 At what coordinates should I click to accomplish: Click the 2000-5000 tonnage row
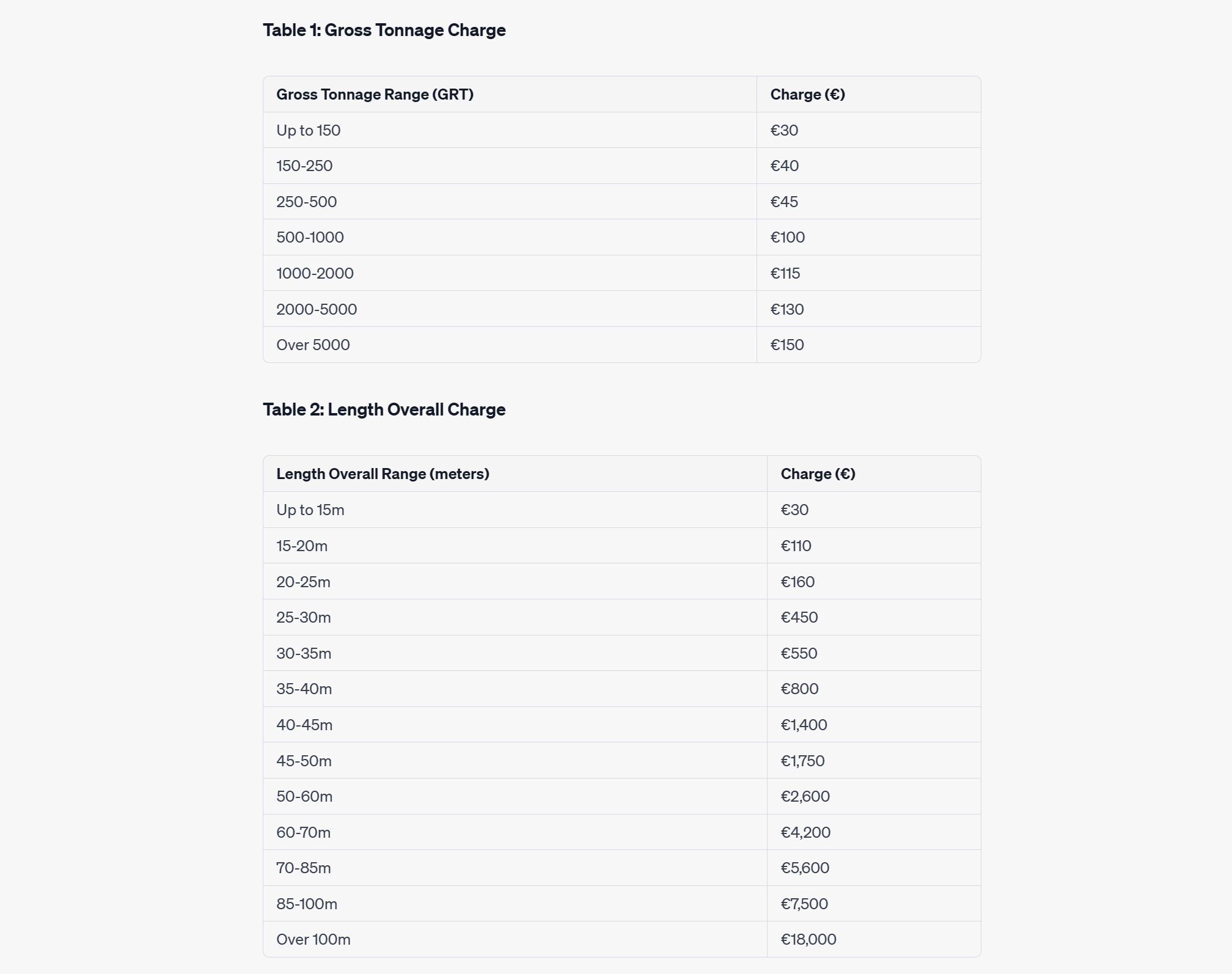pos(621,309)
